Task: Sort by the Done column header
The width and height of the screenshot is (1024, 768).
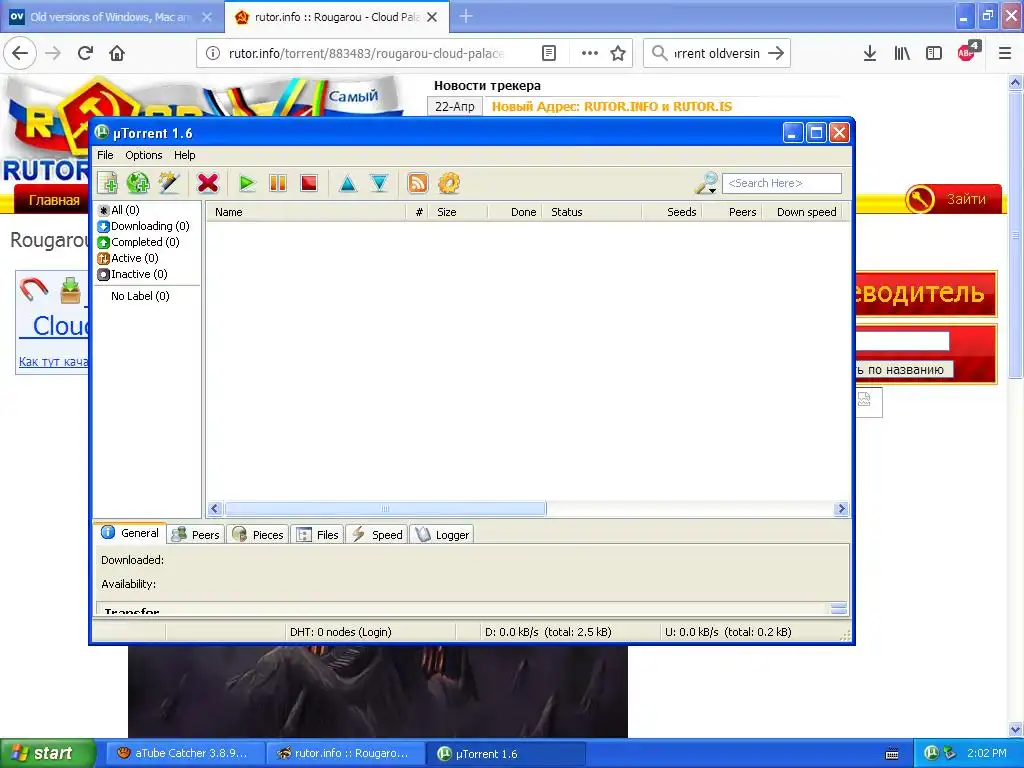Action: [515, 212]
